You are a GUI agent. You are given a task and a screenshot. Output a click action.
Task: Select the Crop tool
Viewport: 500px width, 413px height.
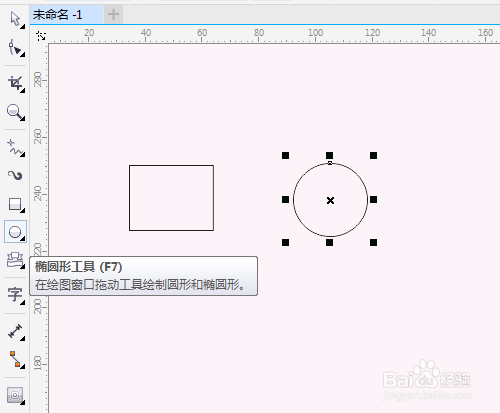click(15, 83)
